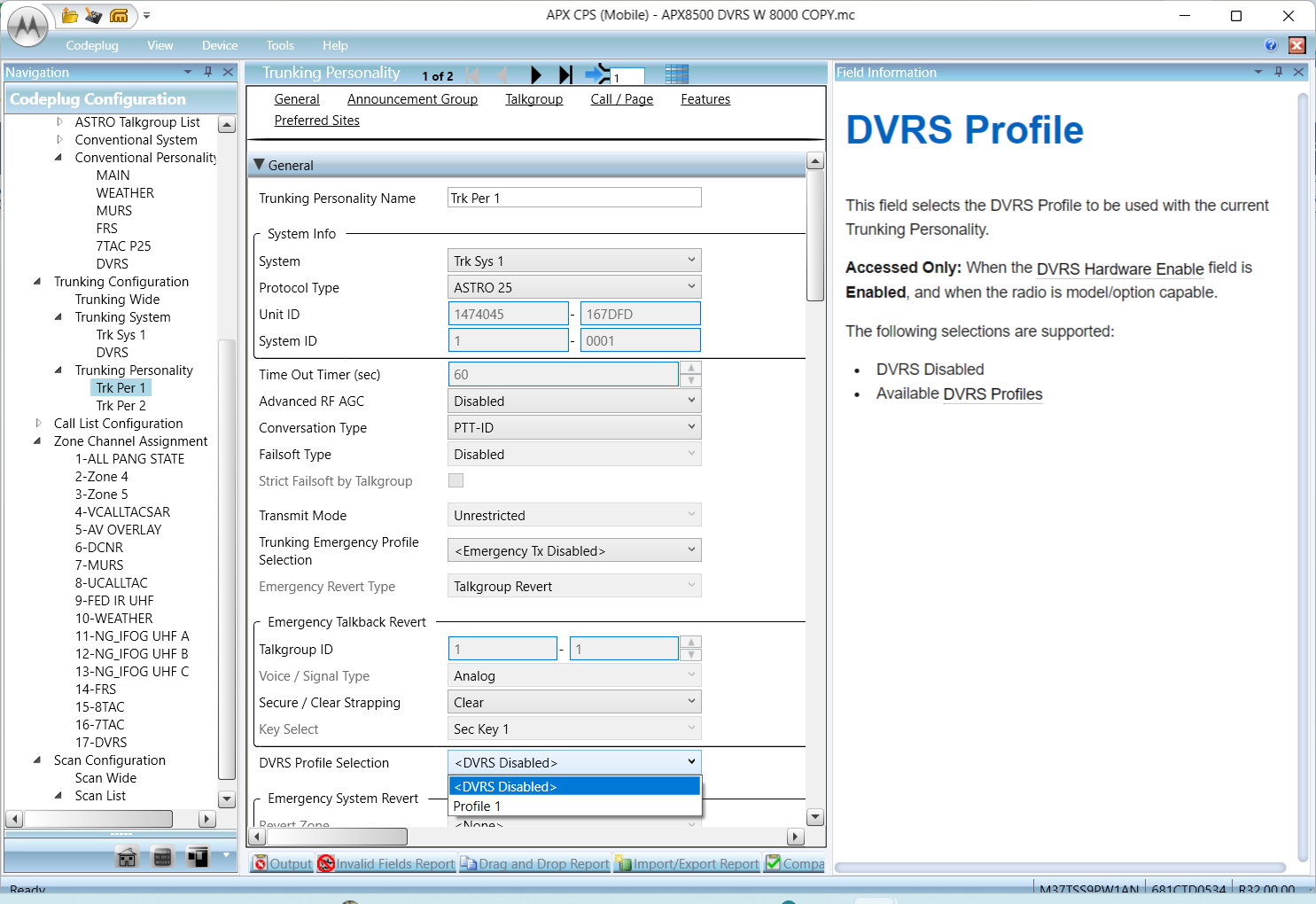Select Trk Per 2 in navigation tree
This screenshot has height=904, width=1316.
pos(121,406)
